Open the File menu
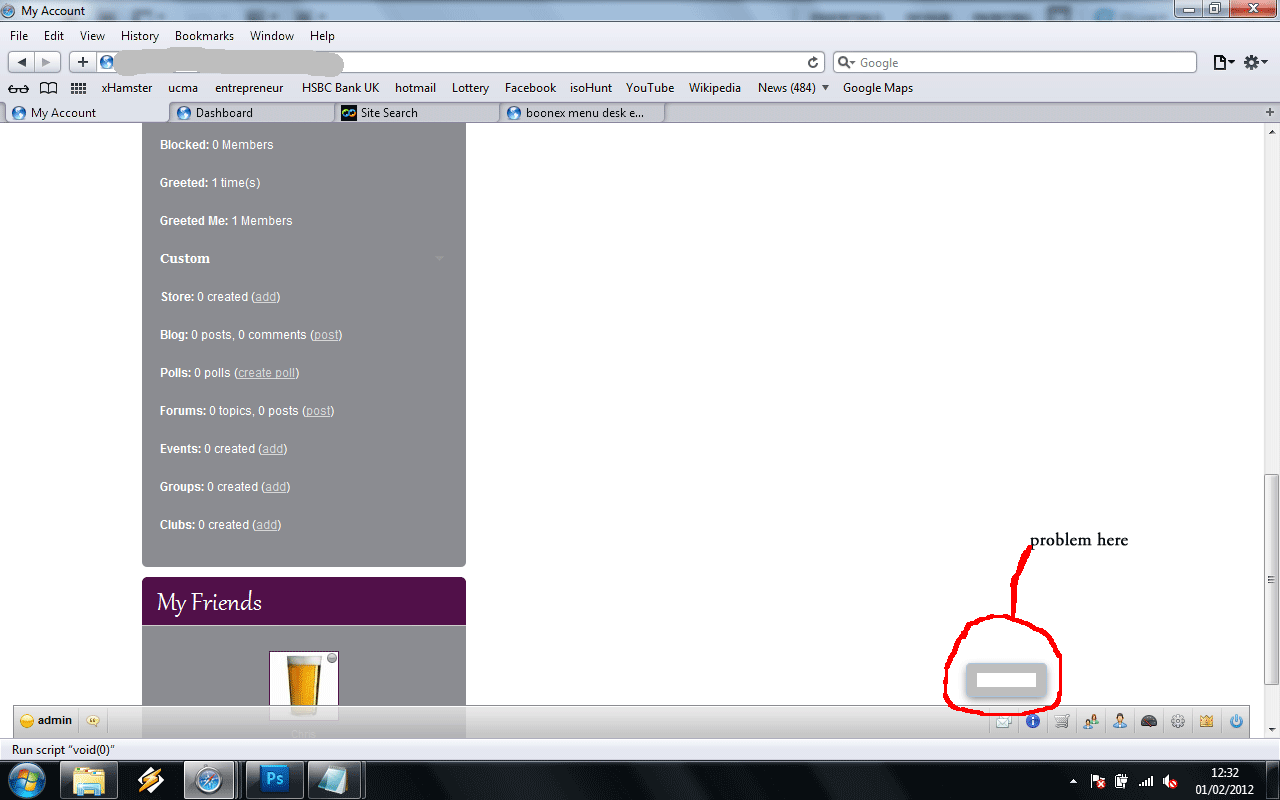Image resolution: width=1280 pixels, height=800 pixels. click(x=19, y=36)
